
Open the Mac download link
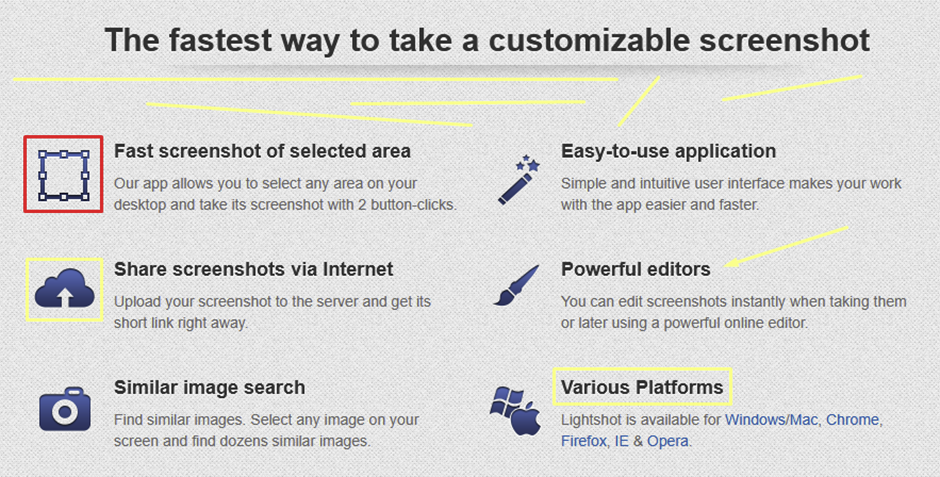coord(805,419)
